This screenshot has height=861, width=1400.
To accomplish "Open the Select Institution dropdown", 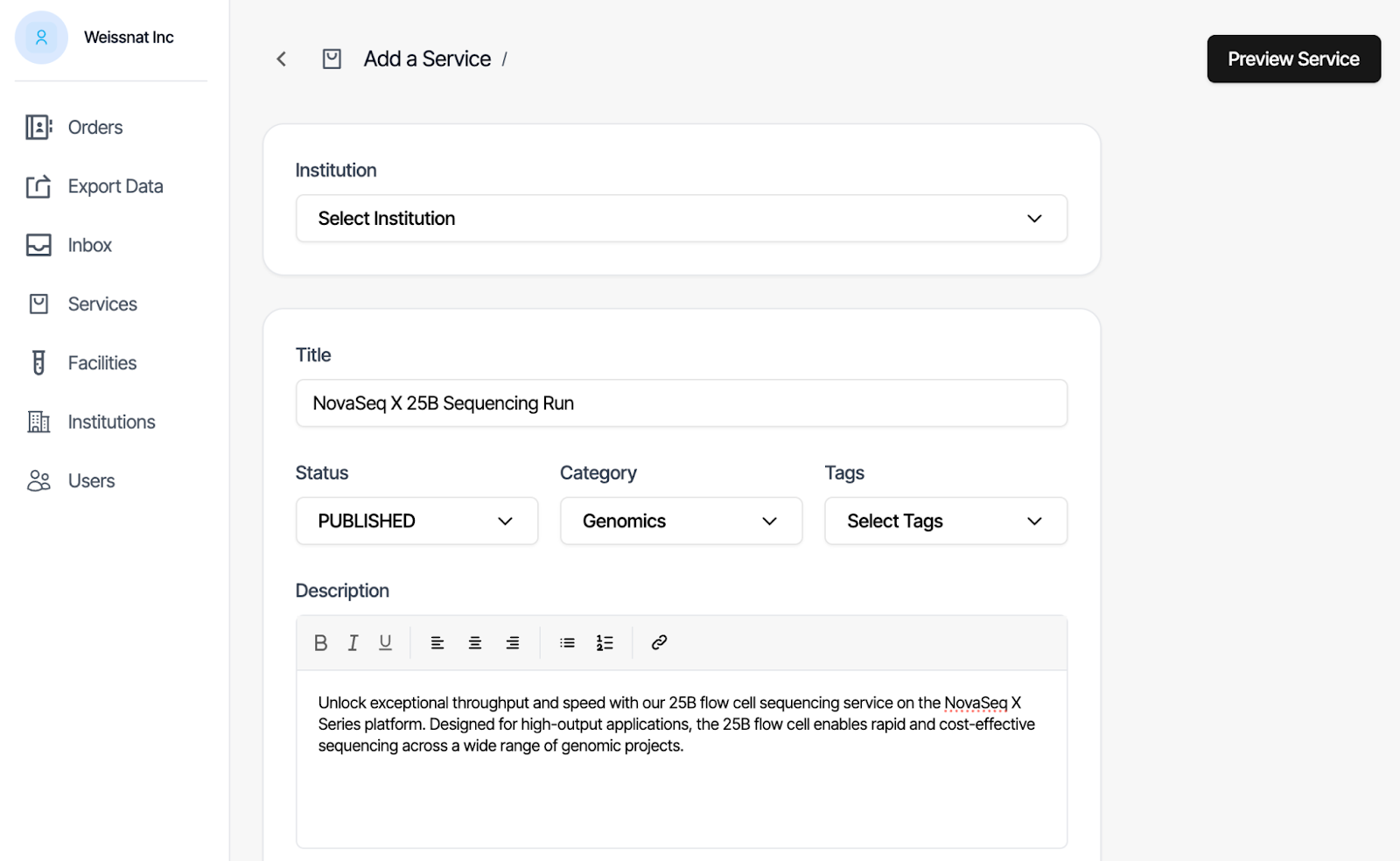I will (x=682, y=219).
